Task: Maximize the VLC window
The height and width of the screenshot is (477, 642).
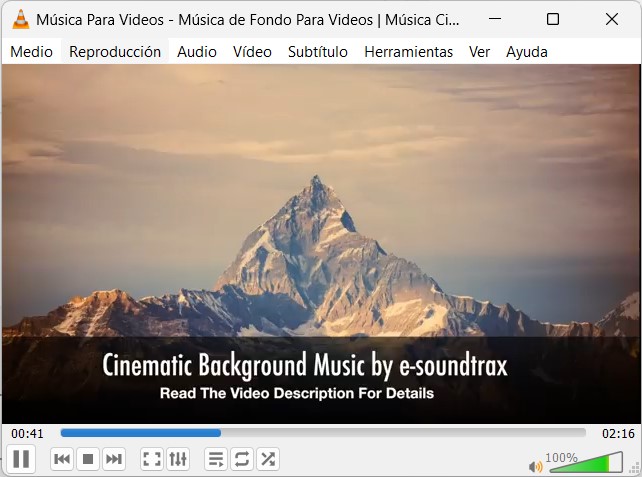Action: tap(553, 19)
